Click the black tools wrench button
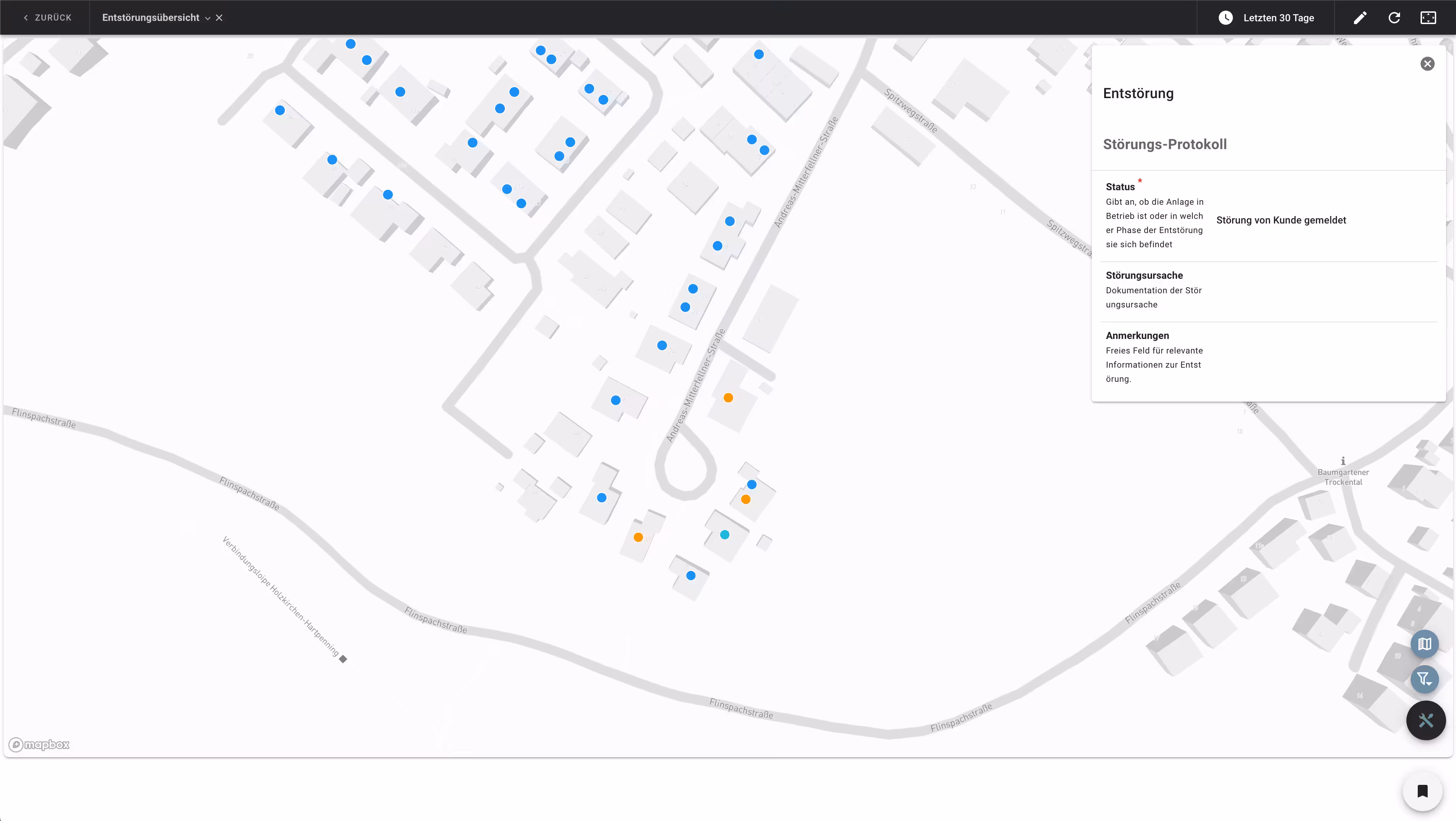Viewport: 1456px width, 821px height. point(1426,720)
